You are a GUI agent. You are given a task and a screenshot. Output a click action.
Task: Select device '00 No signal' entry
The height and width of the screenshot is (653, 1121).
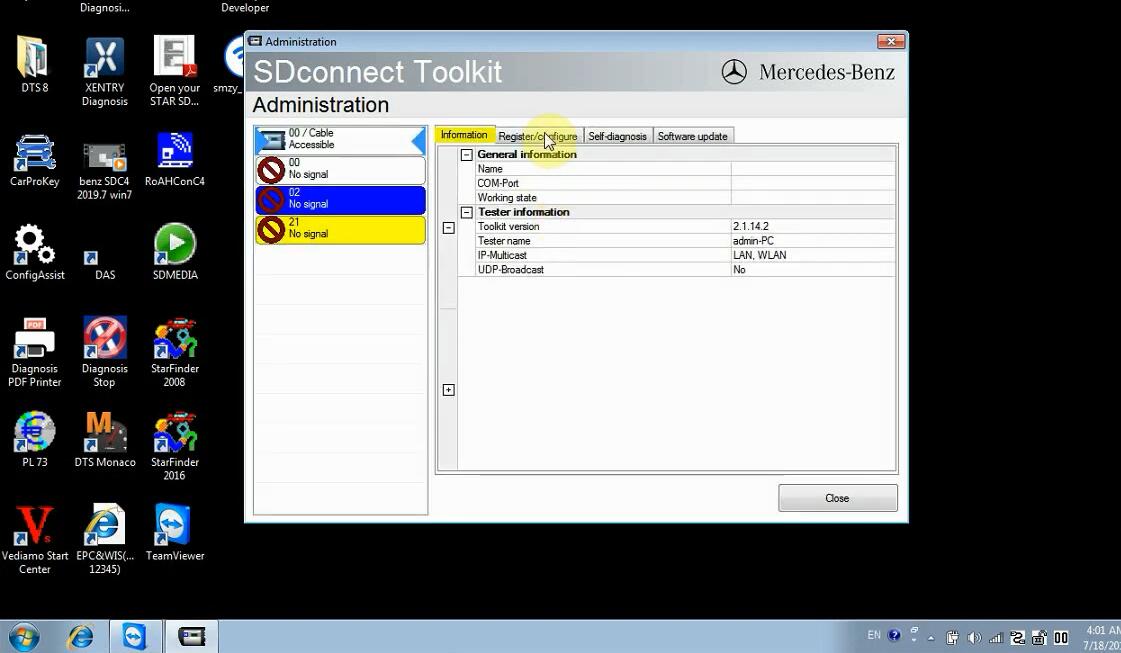pos(340,170)
